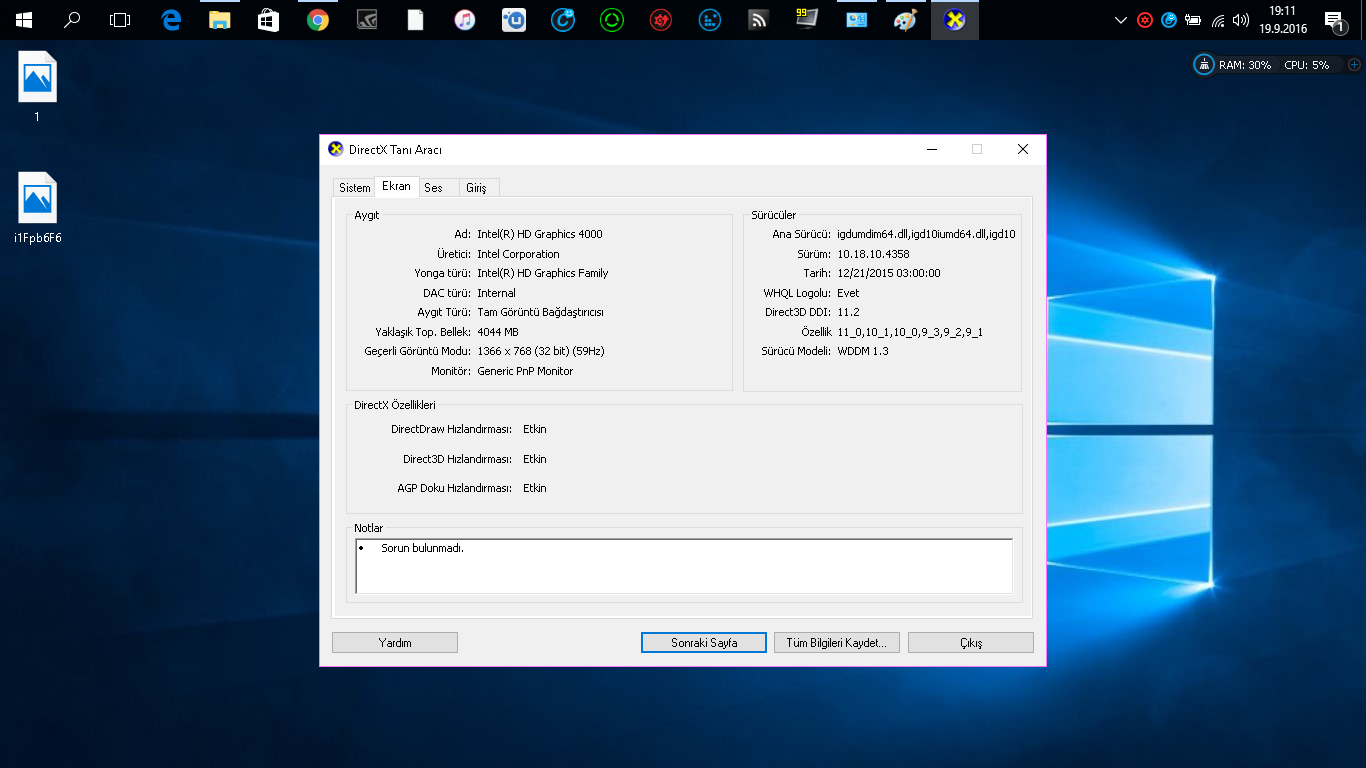Open Action Center notifications panel
The height and width of the screenshot is (768, 1366).
click(x=1334, y=21)
